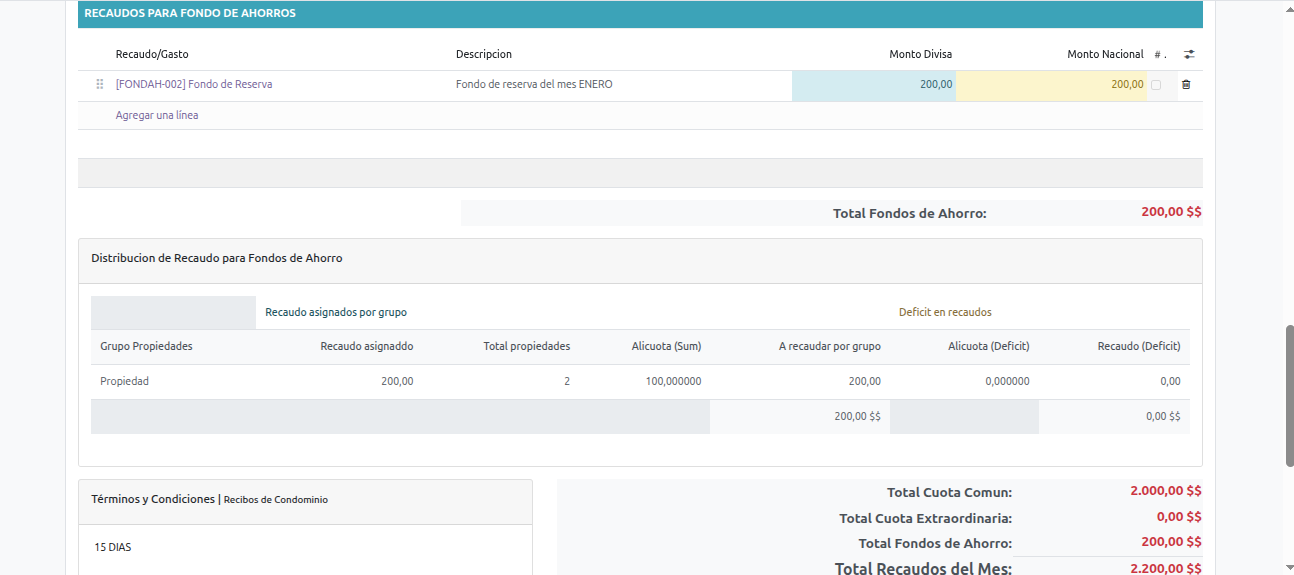Viewport: 1294px width, 575px height.
Task: Select the yellow Monto Nacional amount cell
Action: pos(1050,85)
